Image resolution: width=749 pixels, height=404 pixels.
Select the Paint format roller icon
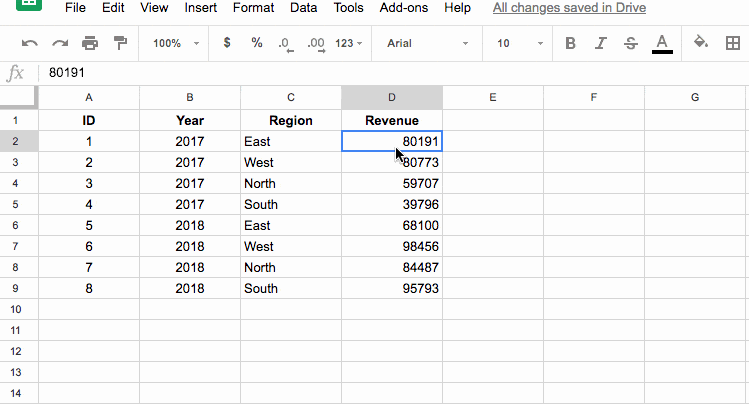click(x=120, y=43)
